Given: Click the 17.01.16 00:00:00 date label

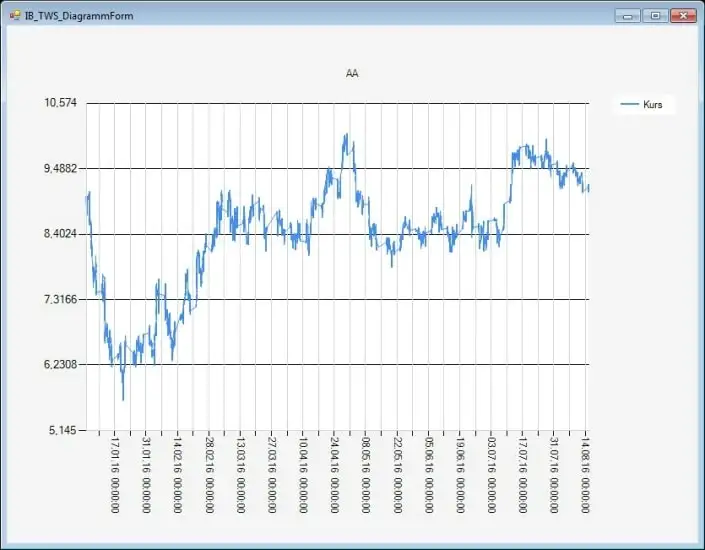Looking at the screenshot, I should (x=115, y=475).
